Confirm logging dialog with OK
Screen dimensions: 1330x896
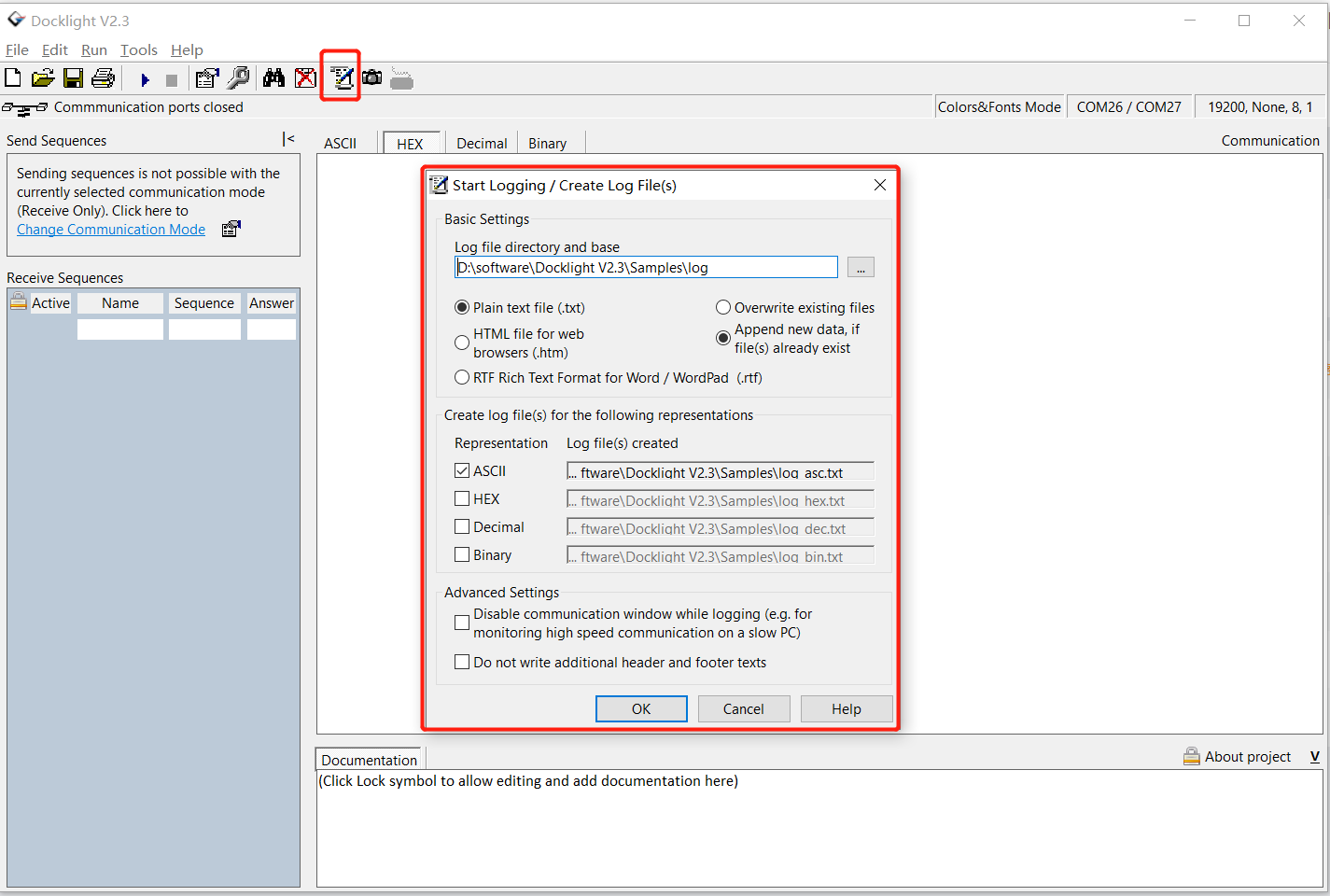click(641, 708)
